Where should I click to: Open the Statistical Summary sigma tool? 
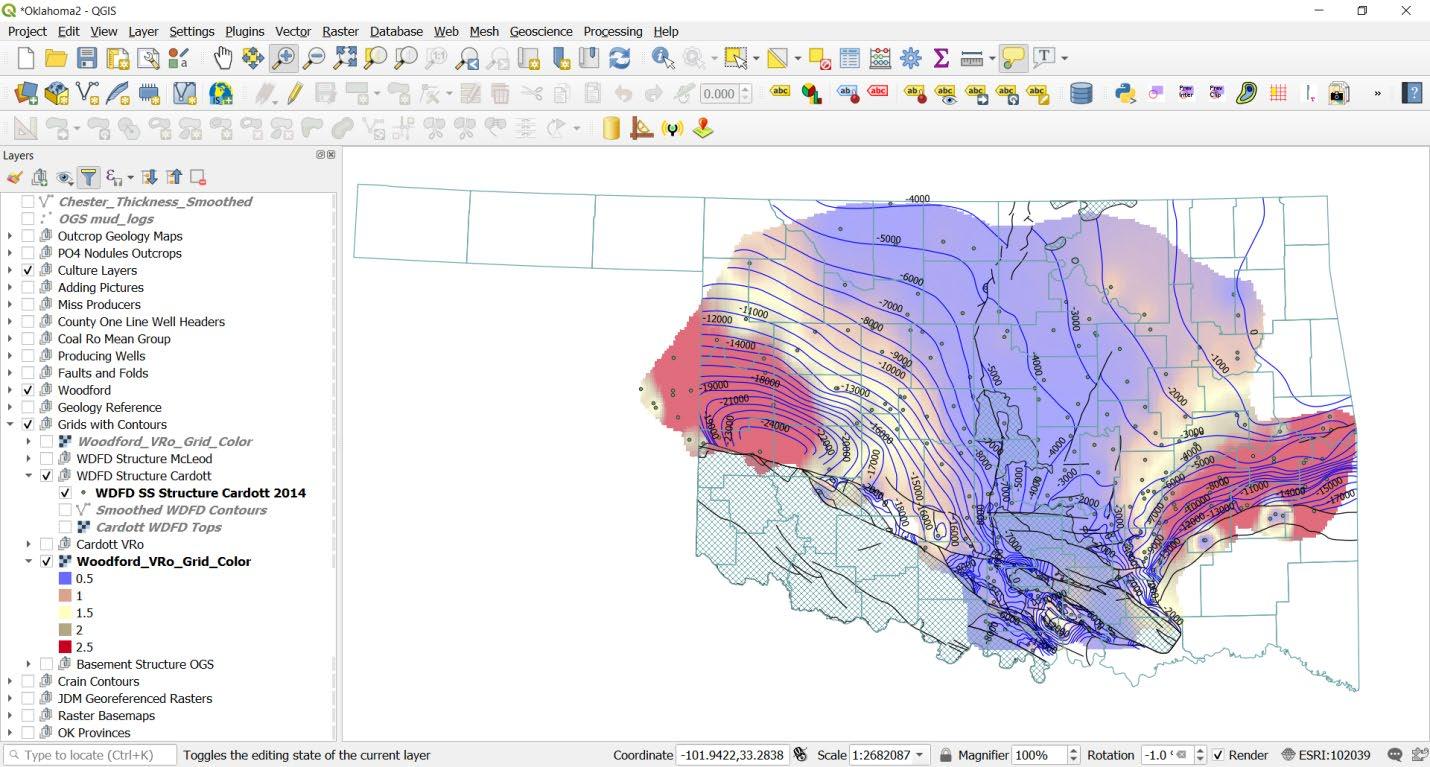tap(941, 58)
